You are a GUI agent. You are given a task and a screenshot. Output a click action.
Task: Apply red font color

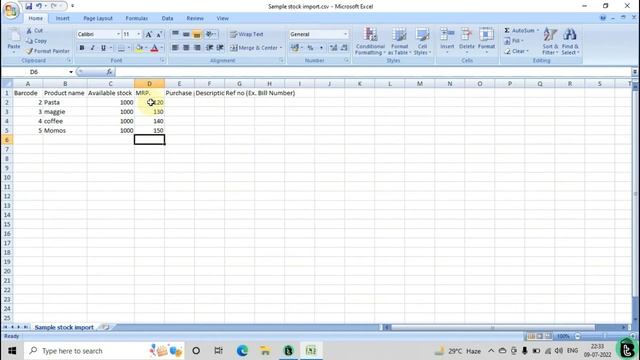pyautogui.click(x=154, y=48)
